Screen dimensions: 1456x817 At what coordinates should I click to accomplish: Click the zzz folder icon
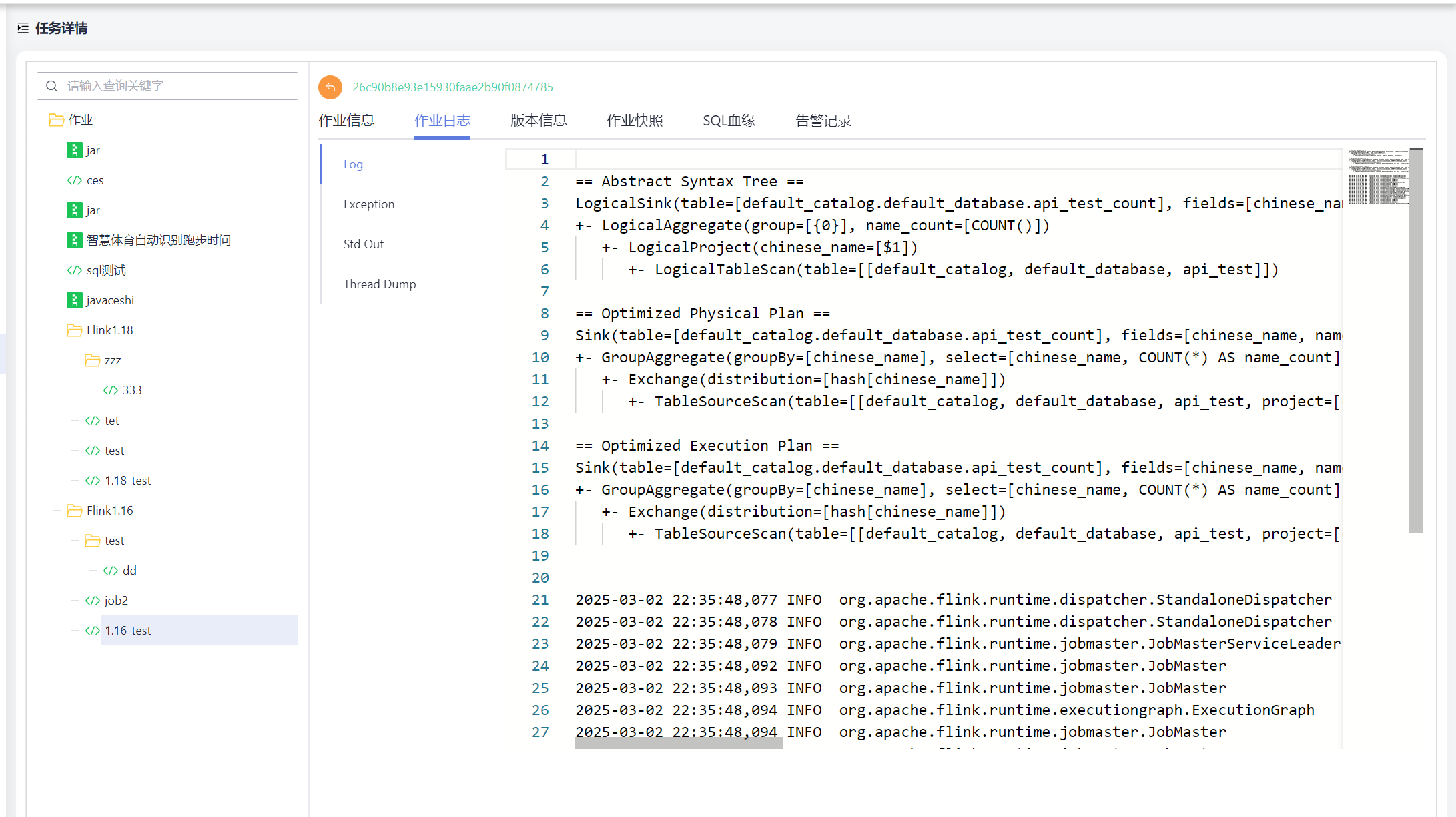pos(92,360)
